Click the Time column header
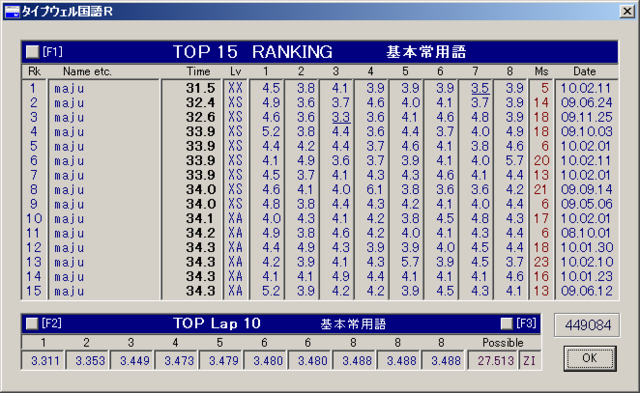The height and width of the screenshot is (393, 640). click(198, 71)
